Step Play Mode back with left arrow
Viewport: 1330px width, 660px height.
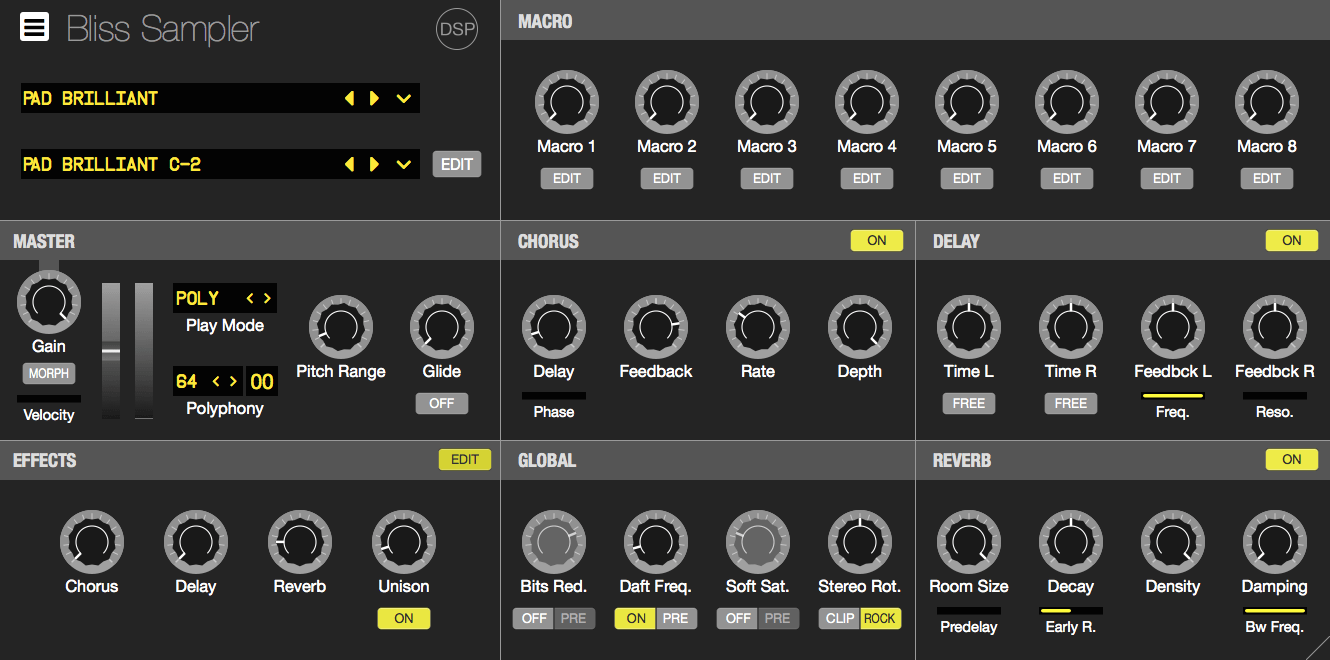(250, 298)
